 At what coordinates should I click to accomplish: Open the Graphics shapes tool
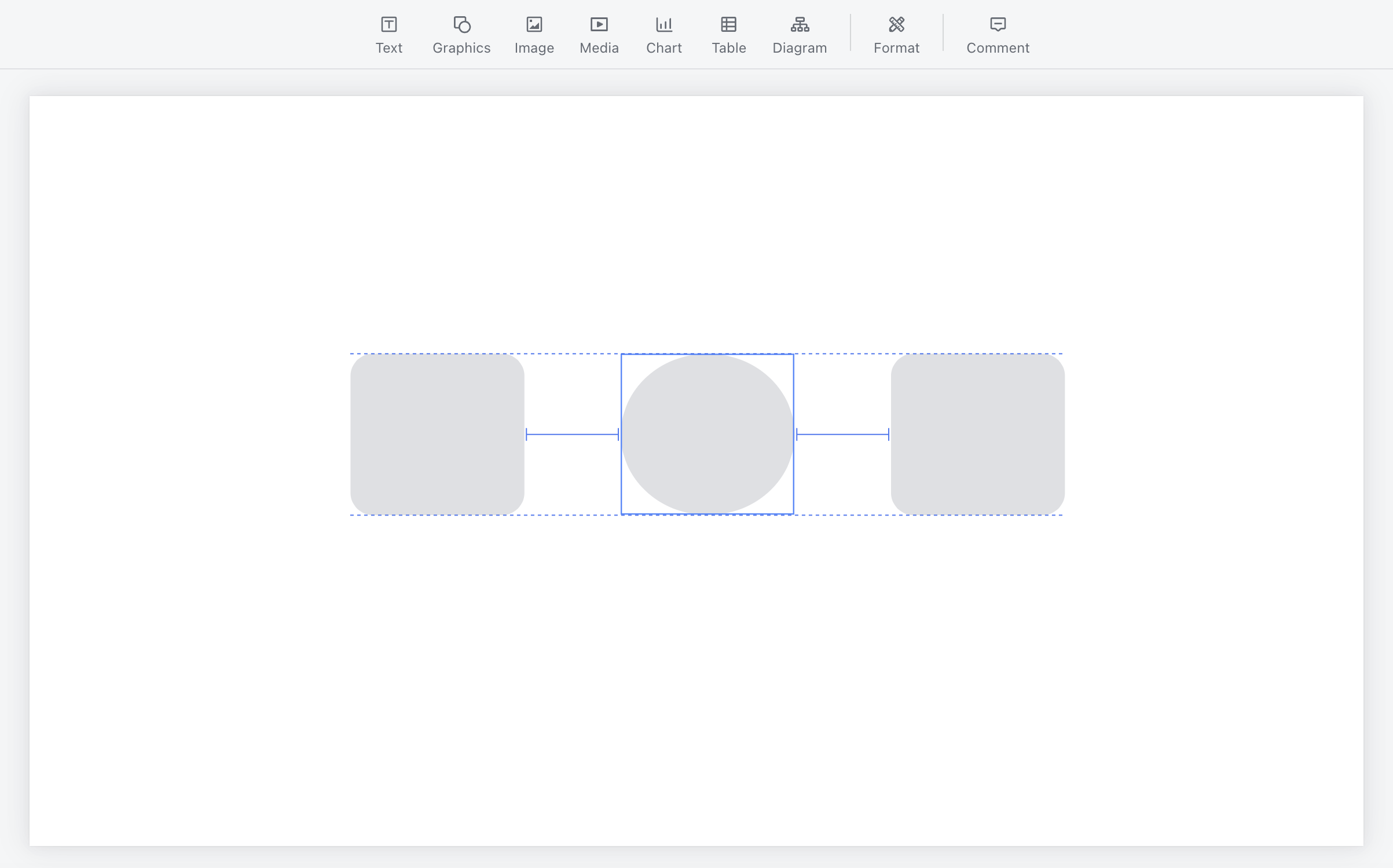[461, 25]
